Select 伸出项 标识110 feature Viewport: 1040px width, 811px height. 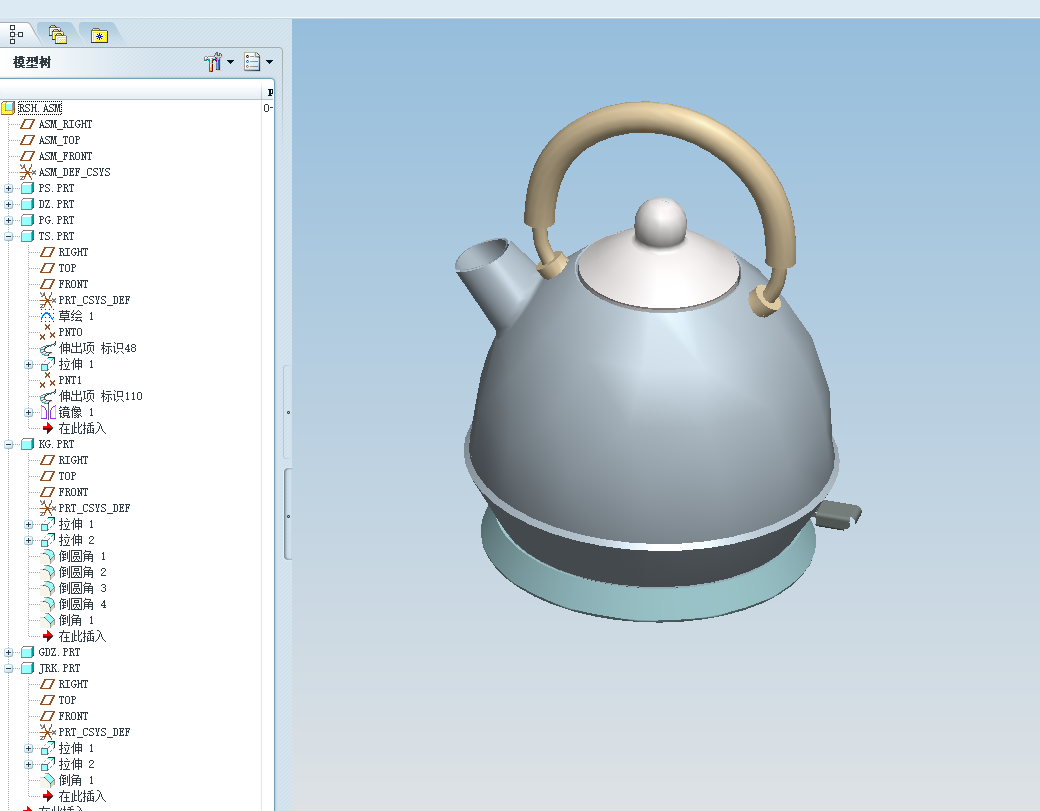pyautogui.click(x=100, y=396)
